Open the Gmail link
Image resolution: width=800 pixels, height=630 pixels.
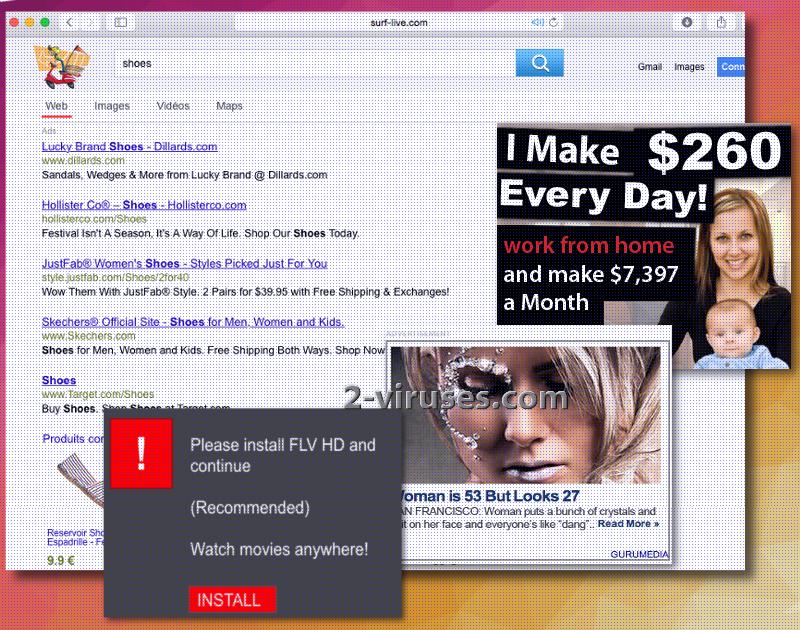(x=649, y=66)
